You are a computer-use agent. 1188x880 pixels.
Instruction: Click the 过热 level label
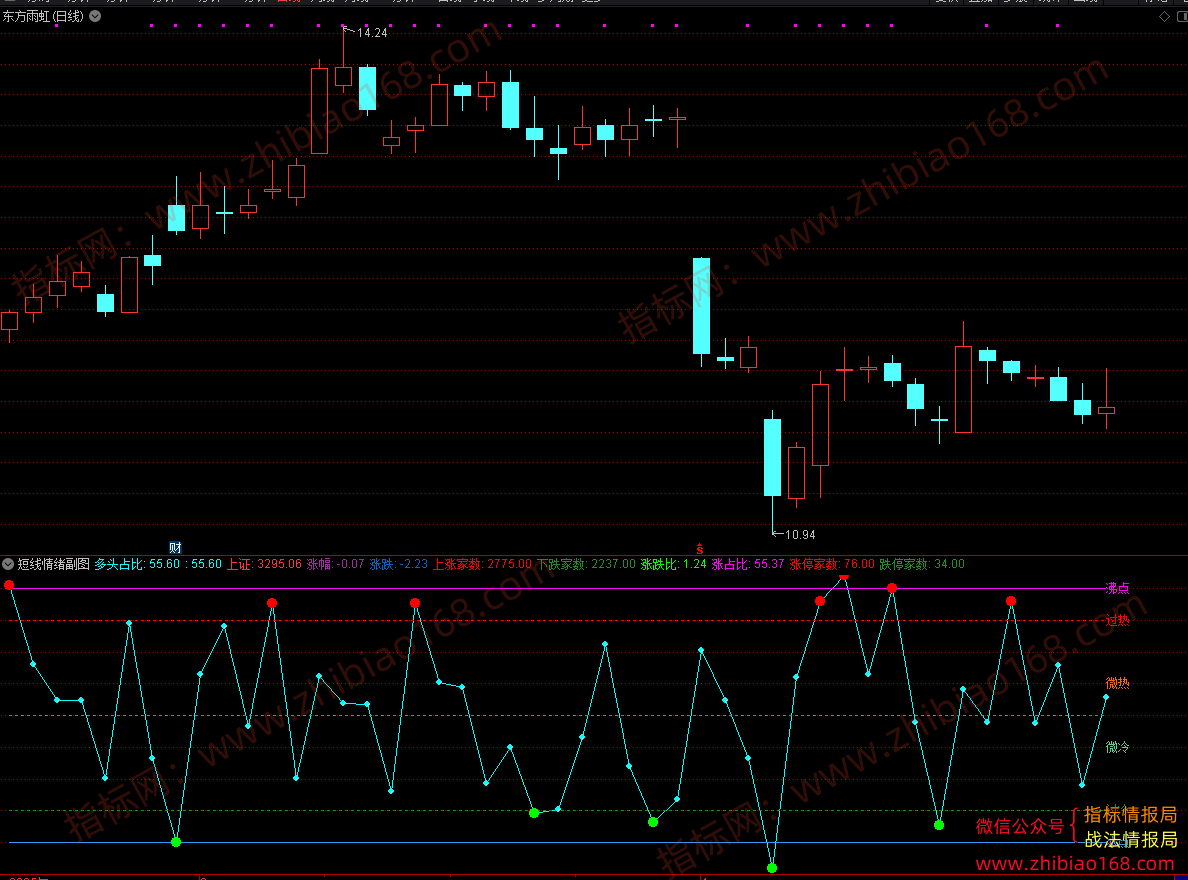[x=1117, y=621]
